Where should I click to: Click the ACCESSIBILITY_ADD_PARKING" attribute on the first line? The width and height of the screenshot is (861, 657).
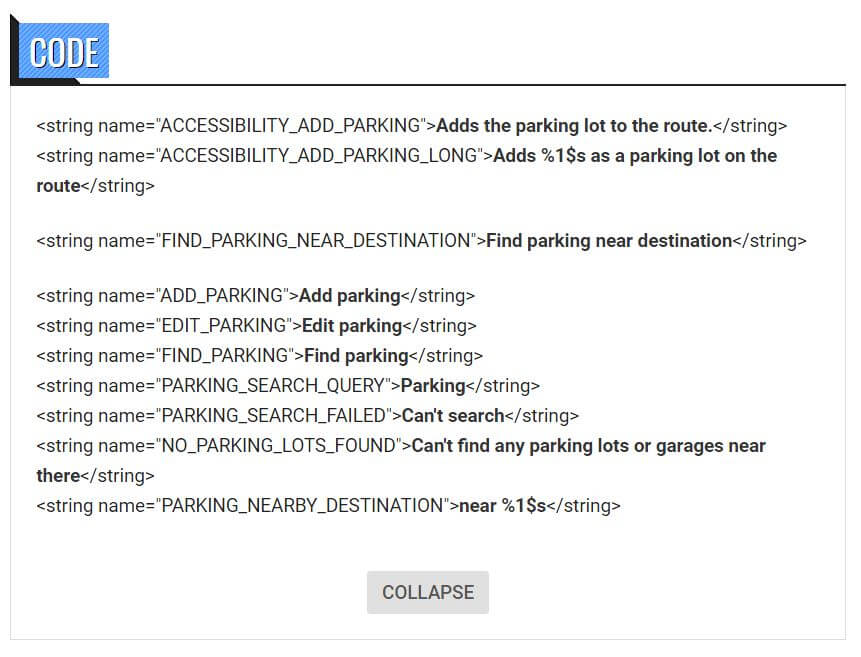[x=292, y=126]
